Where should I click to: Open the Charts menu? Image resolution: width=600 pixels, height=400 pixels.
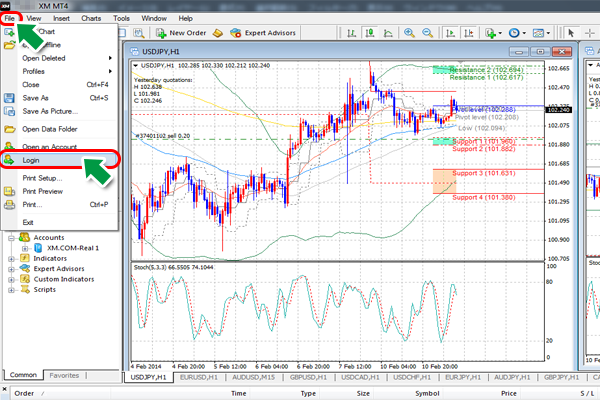click(x=91, y=18)
